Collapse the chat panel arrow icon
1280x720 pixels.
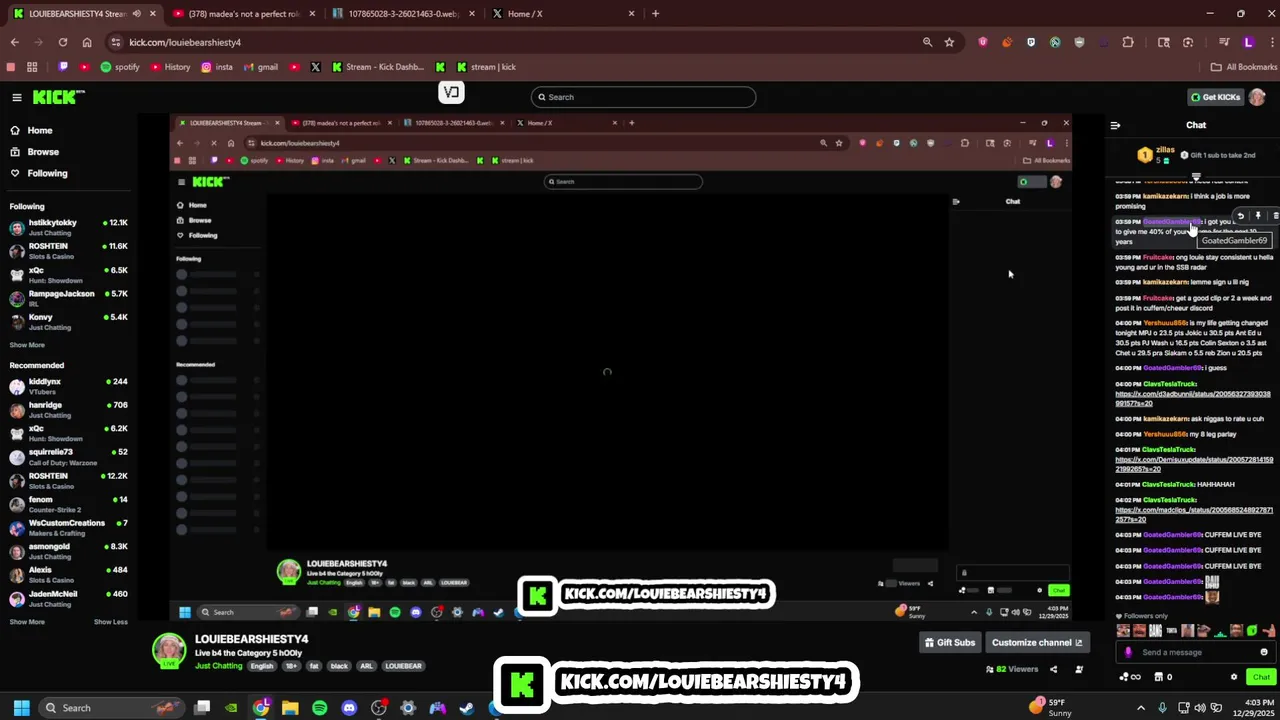(x=1115, y=125)
